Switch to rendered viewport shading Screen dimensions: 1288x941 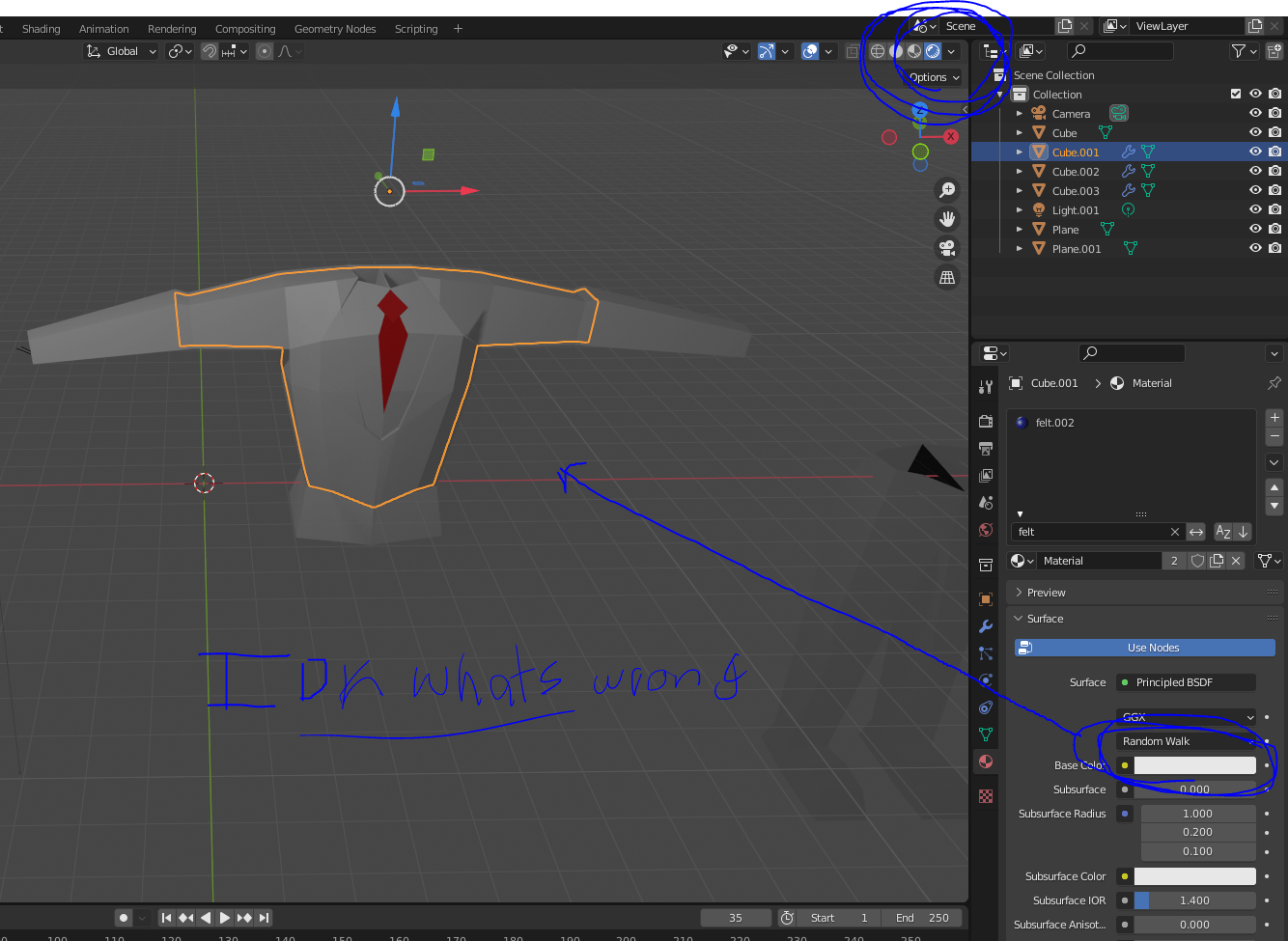tap(933, 51)
